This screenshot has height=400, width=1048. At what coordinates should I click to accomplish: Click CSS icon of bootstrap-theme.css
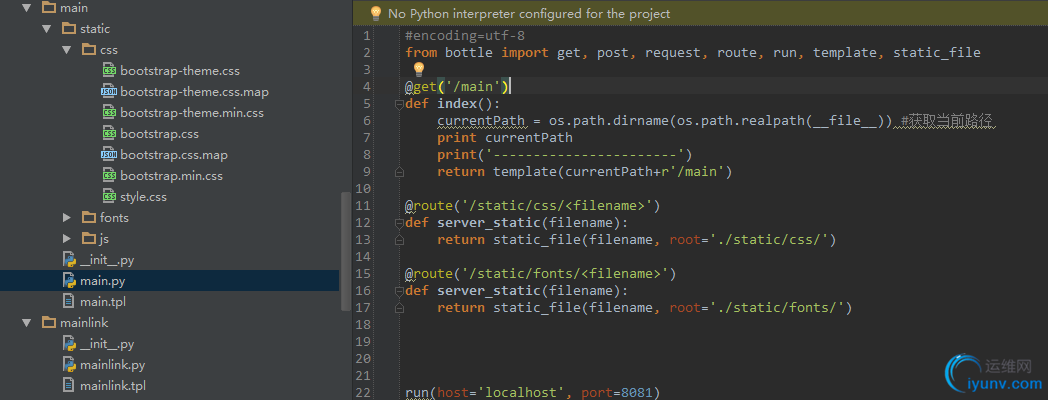[x=110, y=71]
